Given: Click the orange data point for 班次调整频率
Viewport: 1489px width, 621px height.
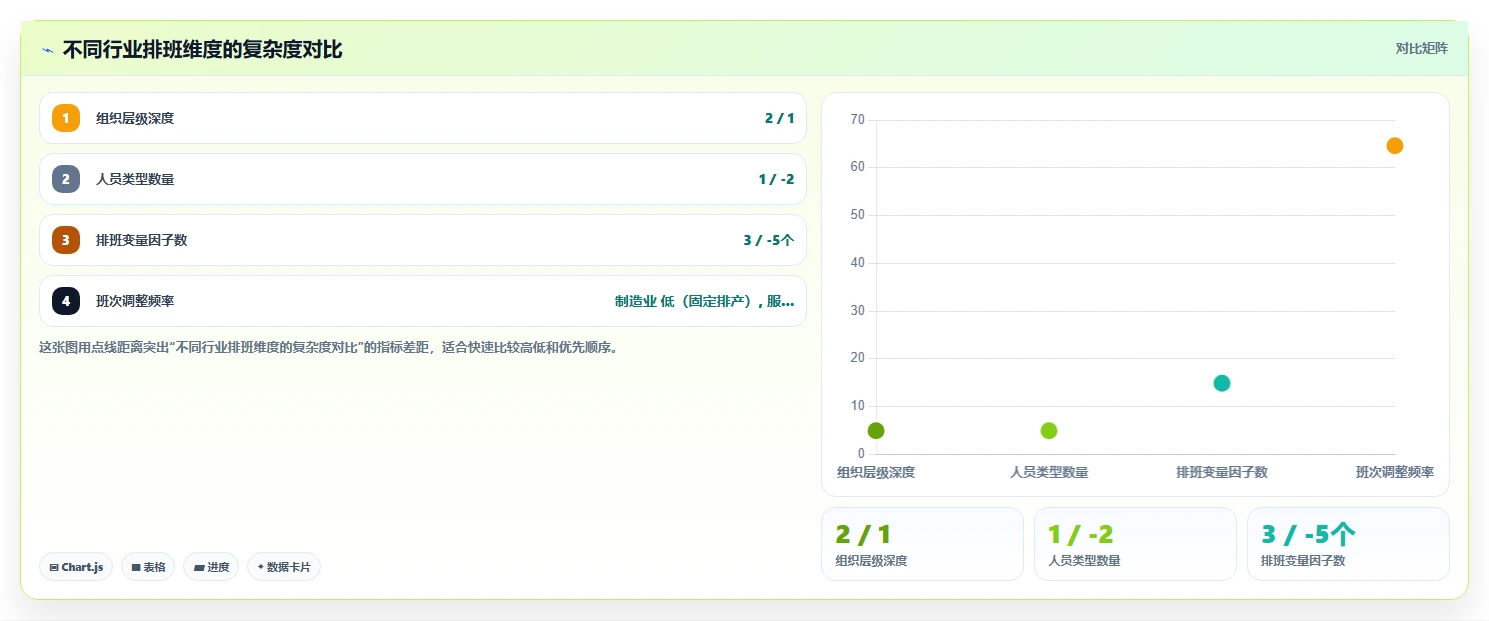Looking at the screenshot, I should pos(1395,146).
